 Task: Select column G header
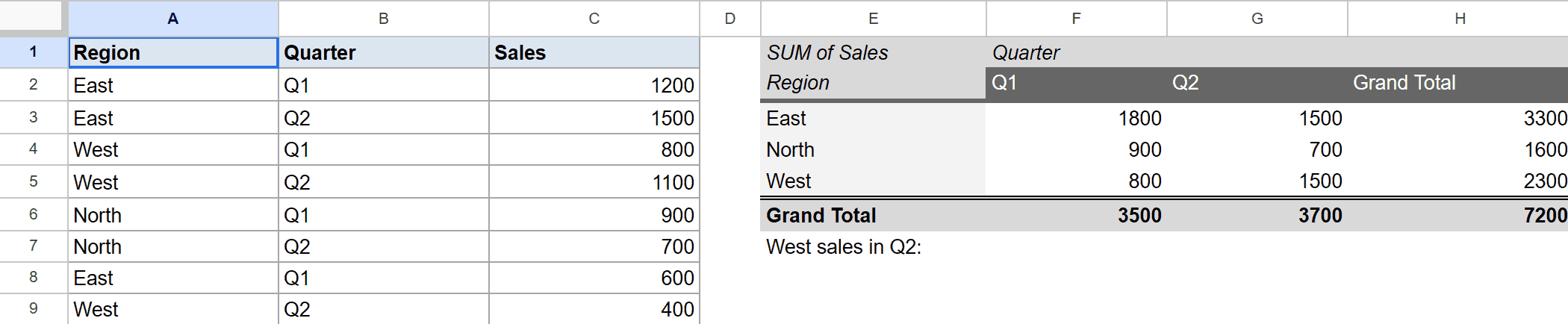[1257, 19]
